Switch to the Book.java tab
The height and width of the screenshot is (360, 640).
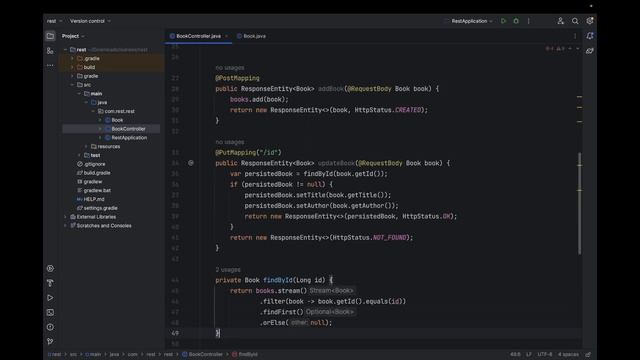tap(251, 36)
